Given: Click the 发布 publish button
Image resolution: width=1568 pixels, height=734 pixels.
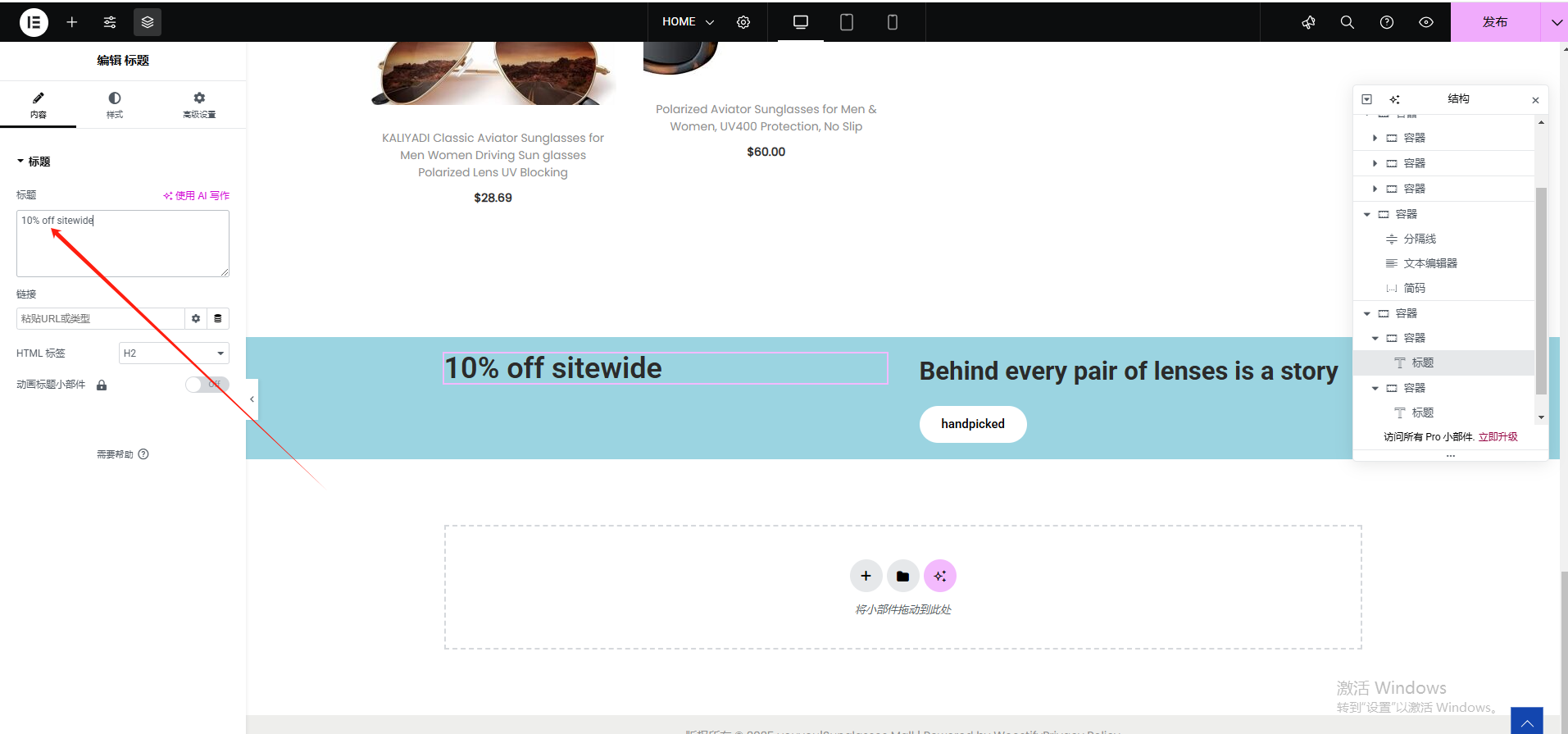Looking at the screenshot, I should [x=1495, y=22].
